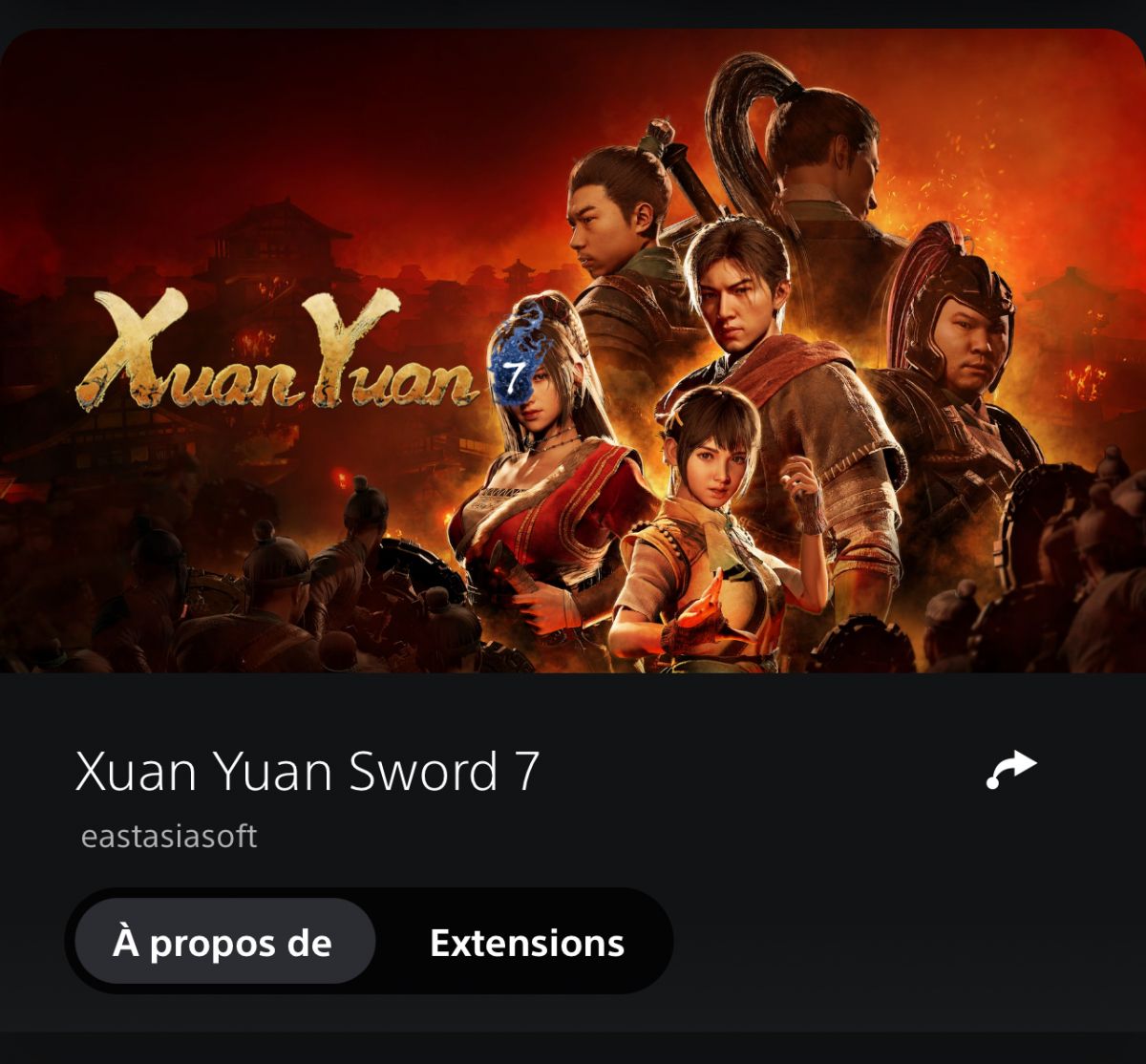Tap the share arrow icon

click(x=1010, y=771)
